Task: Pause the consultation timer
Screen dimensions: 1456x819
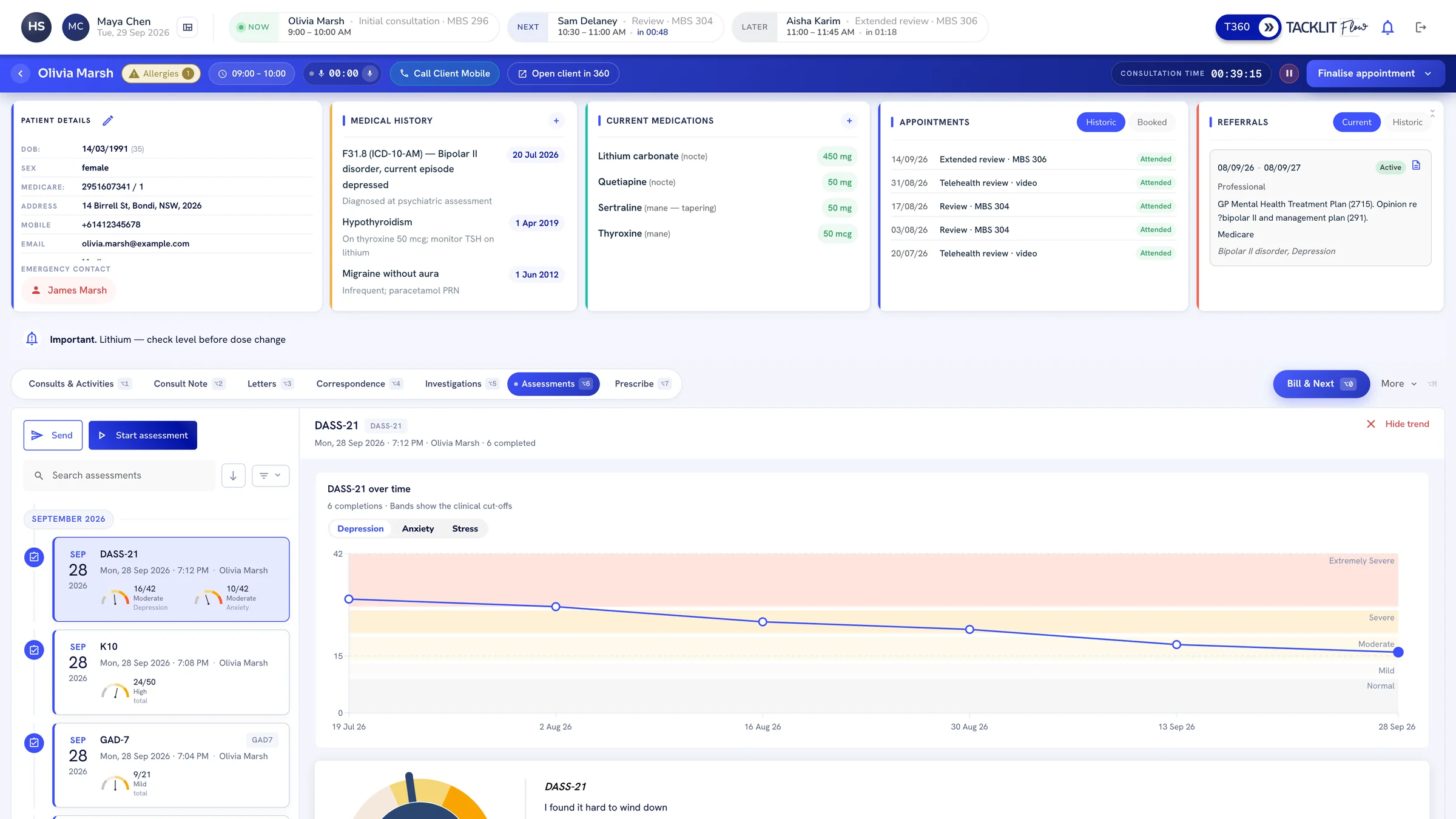Action: (1289, 73)
